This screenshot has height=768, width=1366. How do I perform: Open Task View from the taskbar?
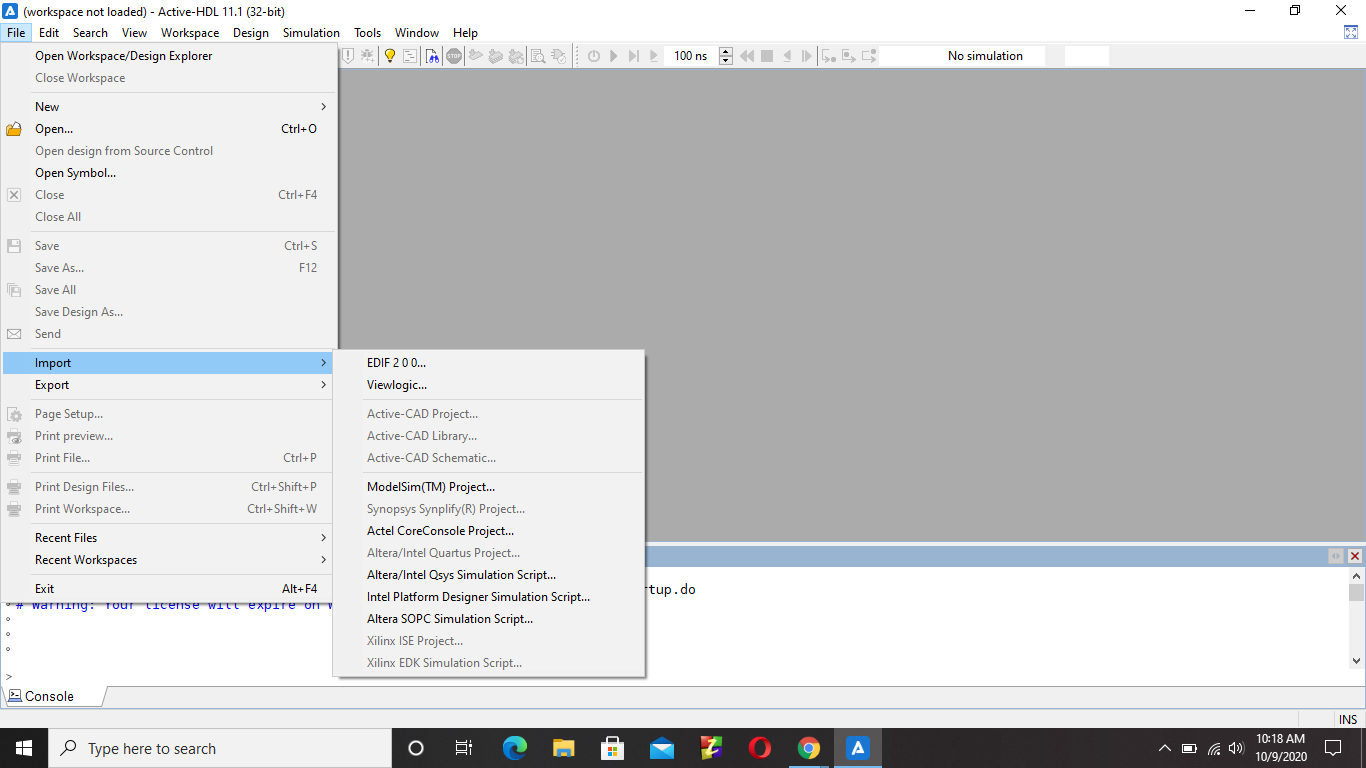click(464, 748)
